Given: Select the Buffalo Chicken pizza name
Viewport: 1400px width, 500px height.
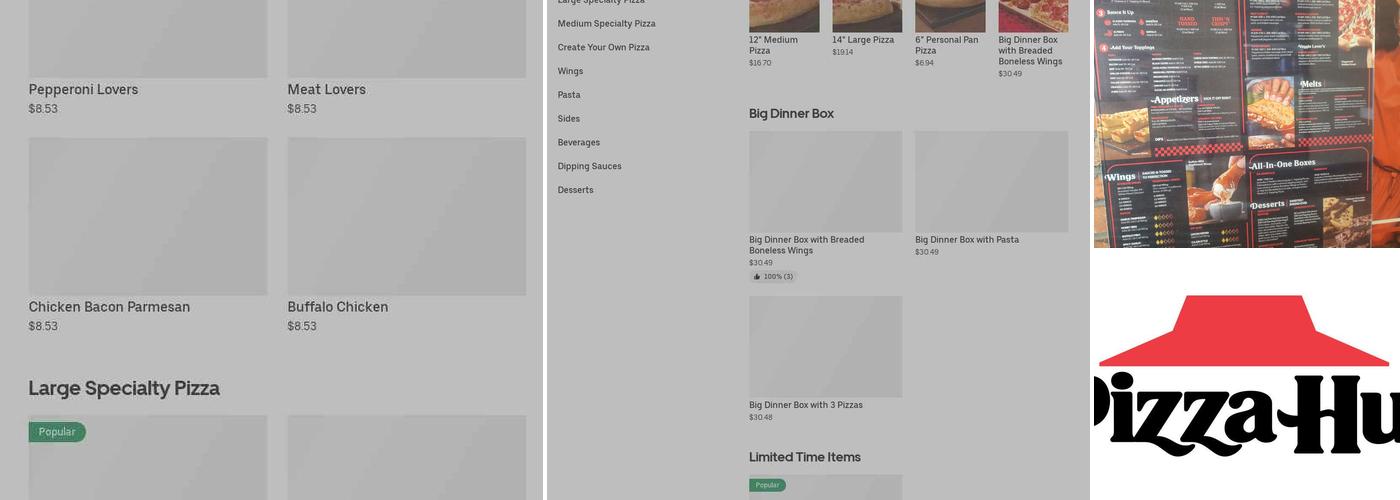Looking at the screenshot, I should click(338, 307).
